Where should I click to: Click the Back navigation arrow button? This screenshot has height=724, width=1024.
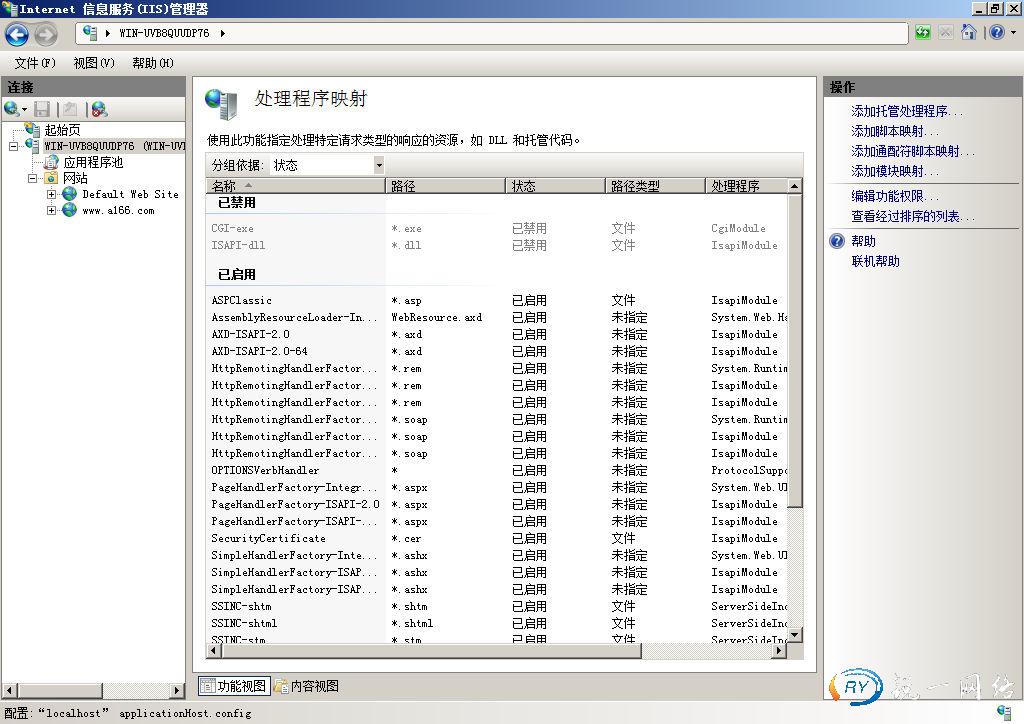17,34
